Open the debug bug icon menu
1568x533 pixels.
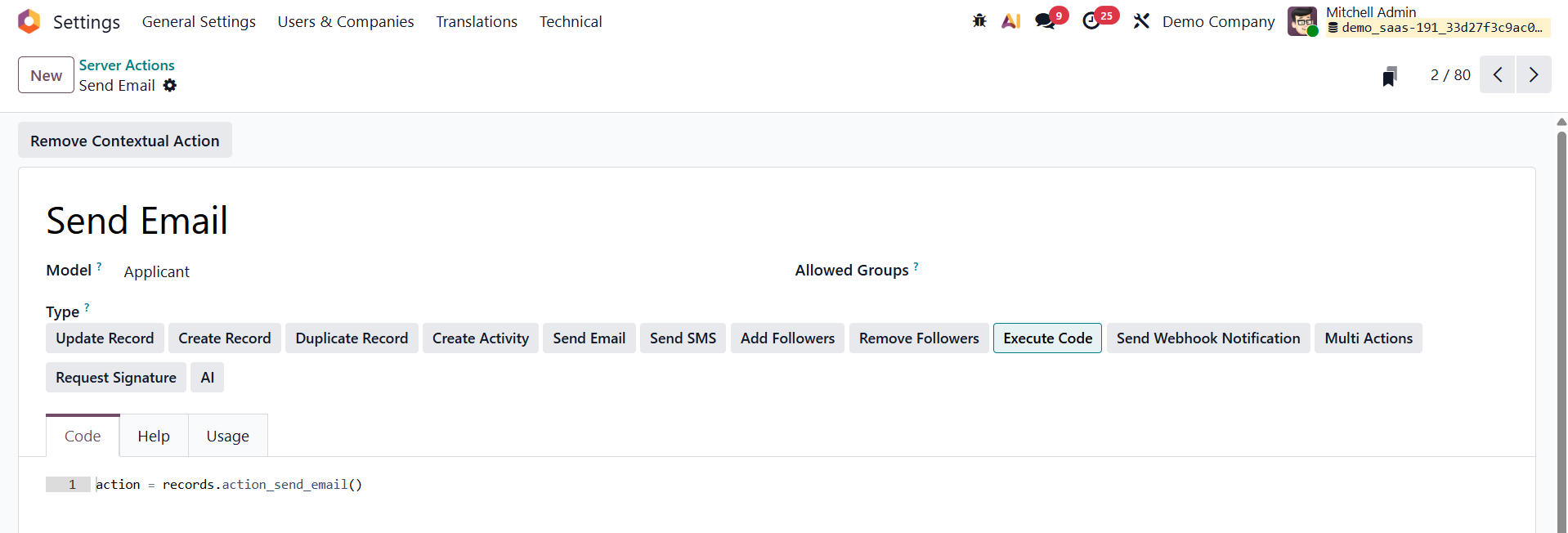coord(979,21)
